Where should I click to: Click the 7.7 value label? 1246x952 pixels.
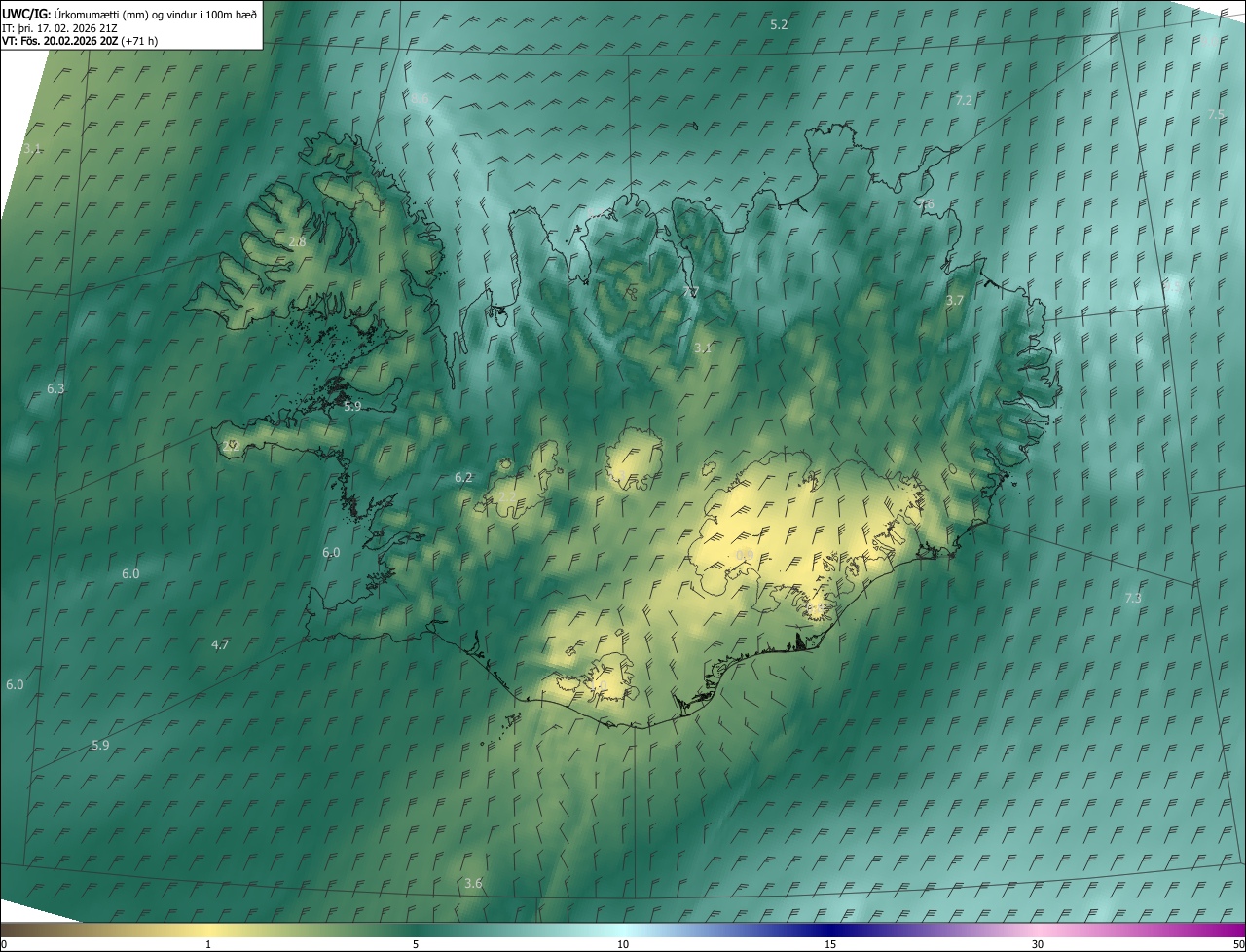(690, 292)
